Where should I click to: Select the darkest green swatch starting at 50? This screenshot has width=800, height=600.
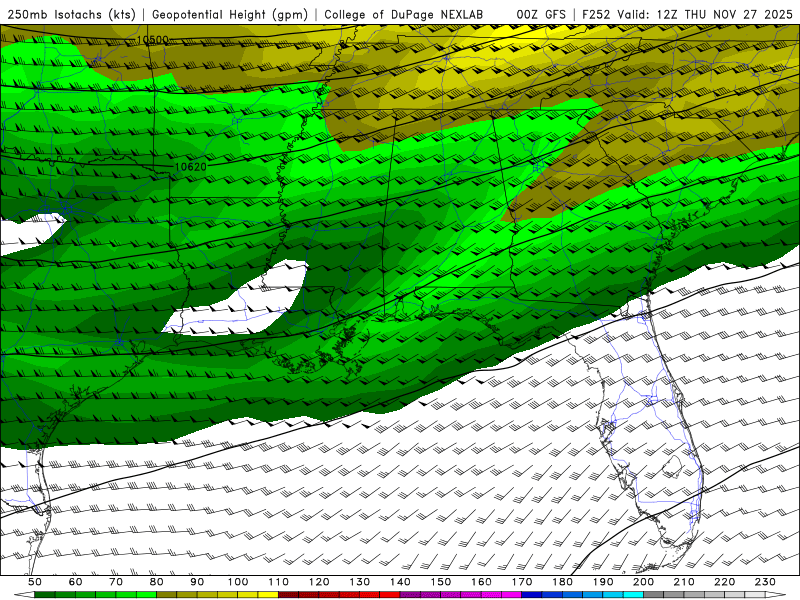pyautogui.click(x=45, y=595)
